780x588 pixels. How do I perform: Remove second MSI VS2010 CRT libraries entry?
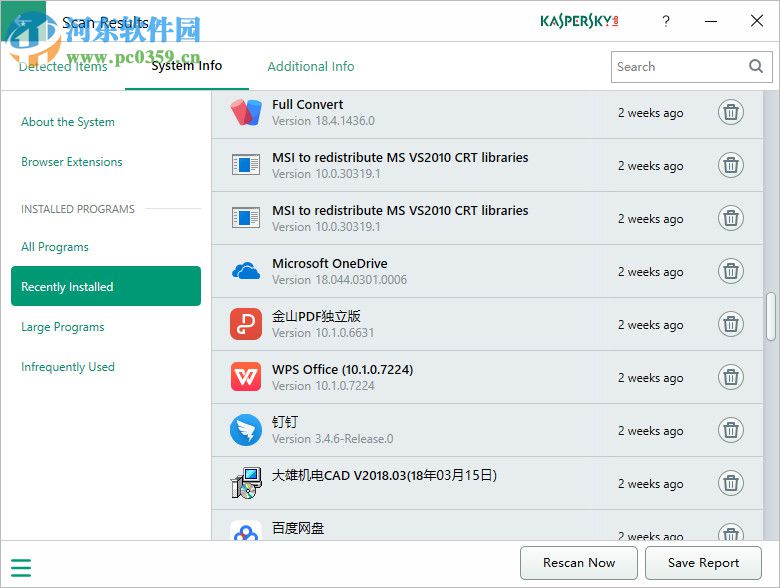(730, 218)
